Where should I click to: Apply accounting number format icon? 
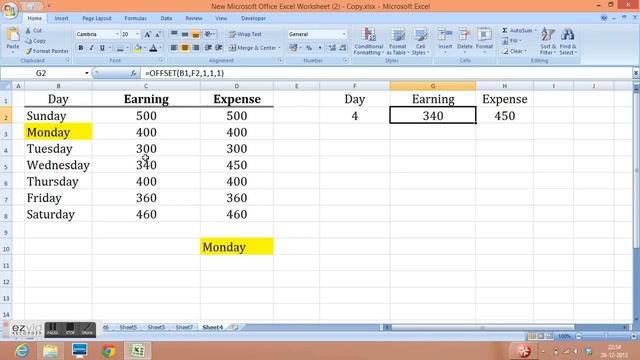[x=293, y=48]
